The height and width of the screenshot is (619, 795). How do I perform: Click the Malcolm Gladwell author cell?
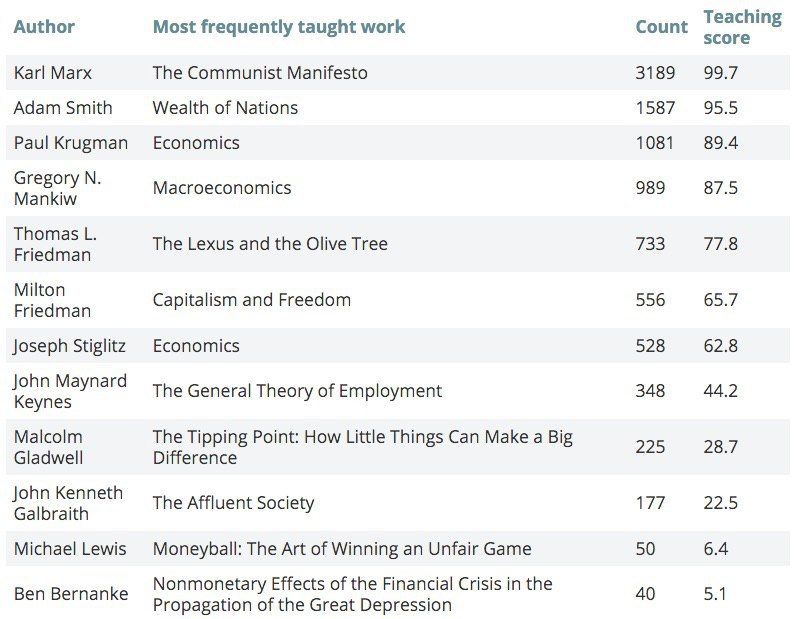(x=49, y=447)
